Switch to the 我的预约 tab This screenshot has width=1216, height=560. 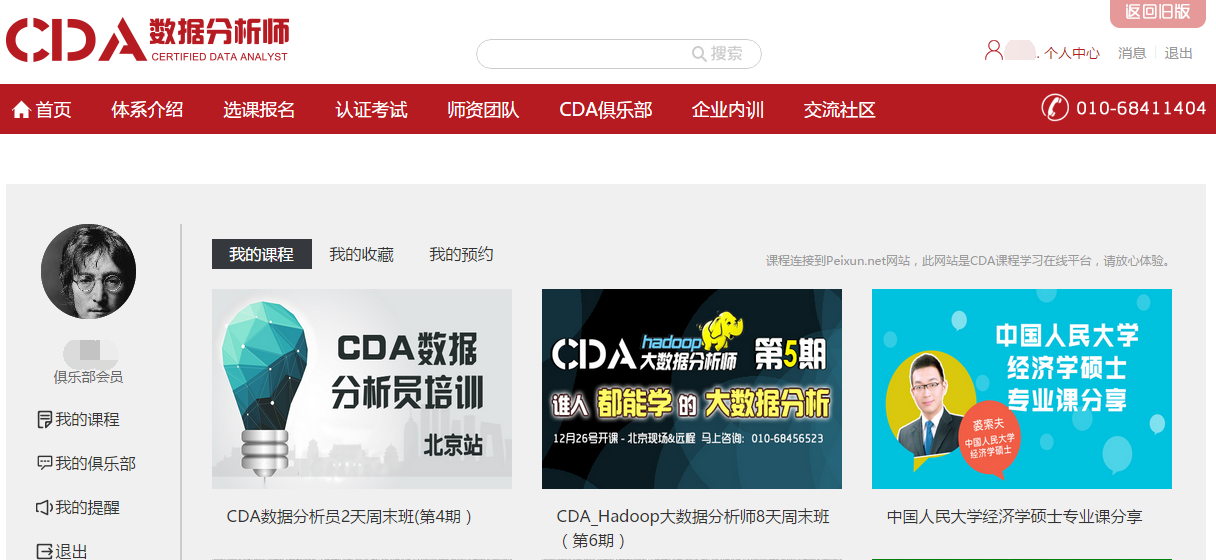coord(461,254)
